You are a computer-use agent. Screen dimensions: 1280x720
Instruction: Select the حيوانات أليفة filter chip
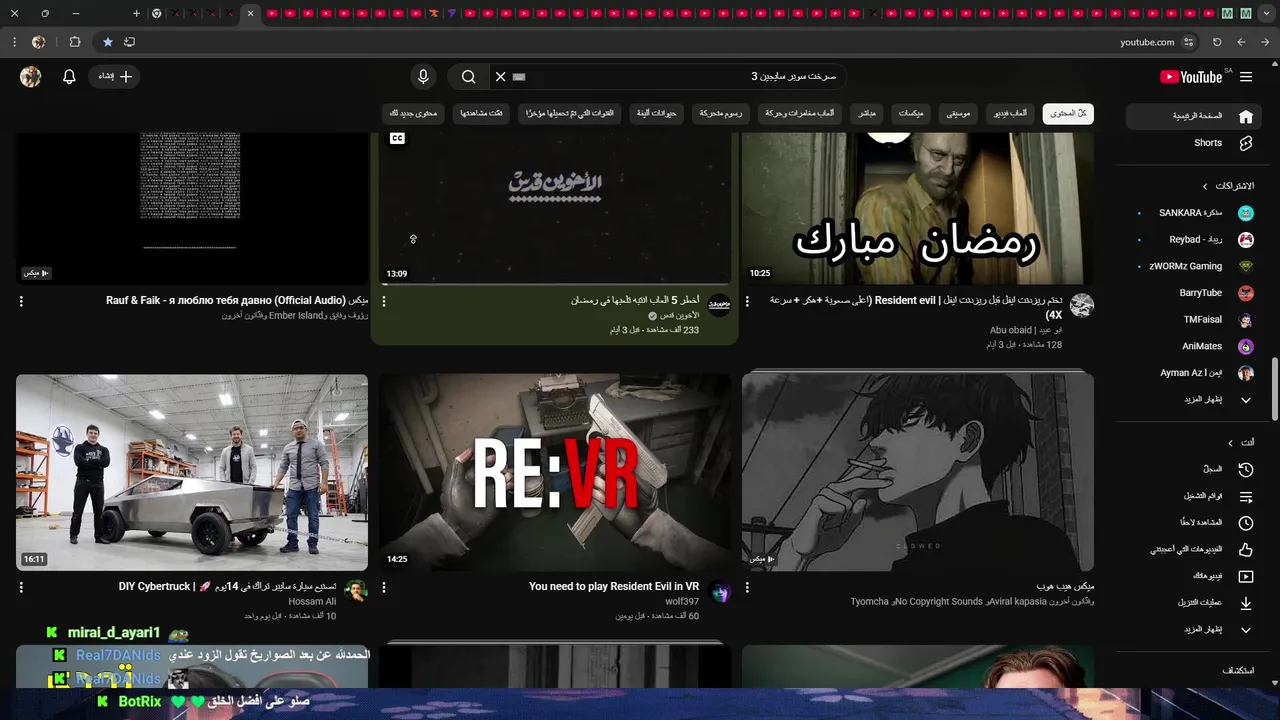[657, 114]
